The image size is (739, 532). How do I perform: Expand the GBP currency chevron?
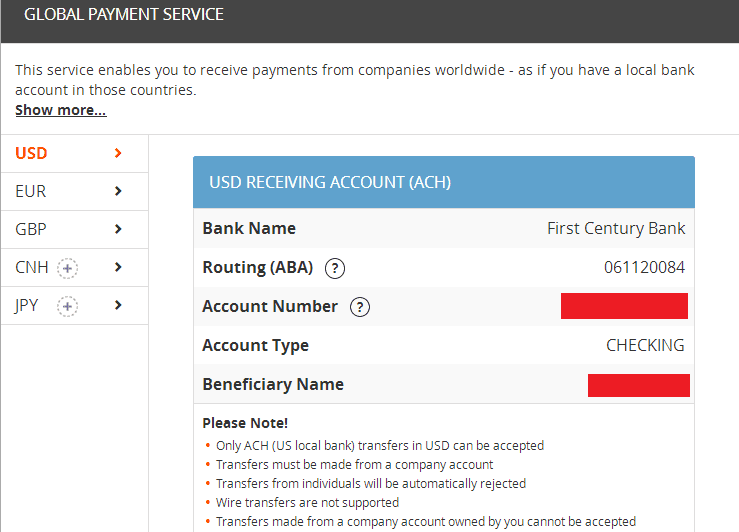point(118,229)
